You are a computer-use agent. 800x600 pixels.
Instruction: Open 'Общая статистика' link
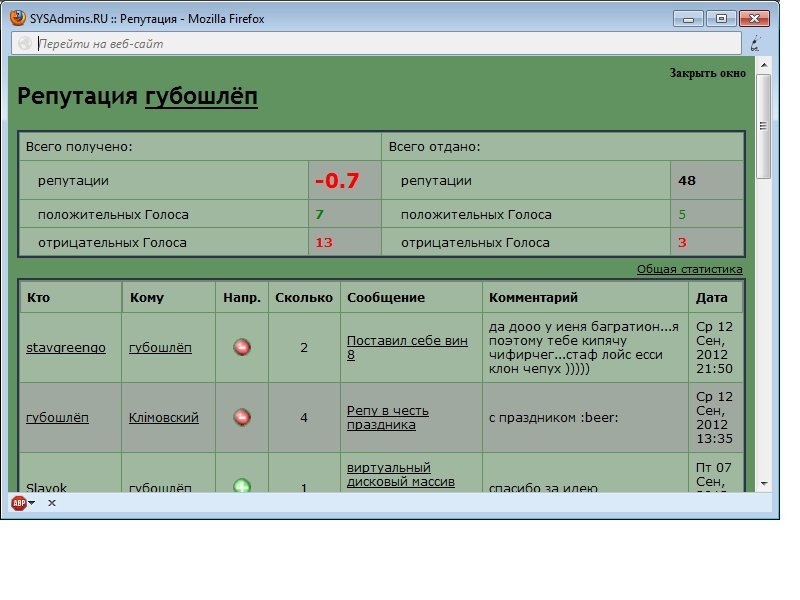[x=689, y=269]
